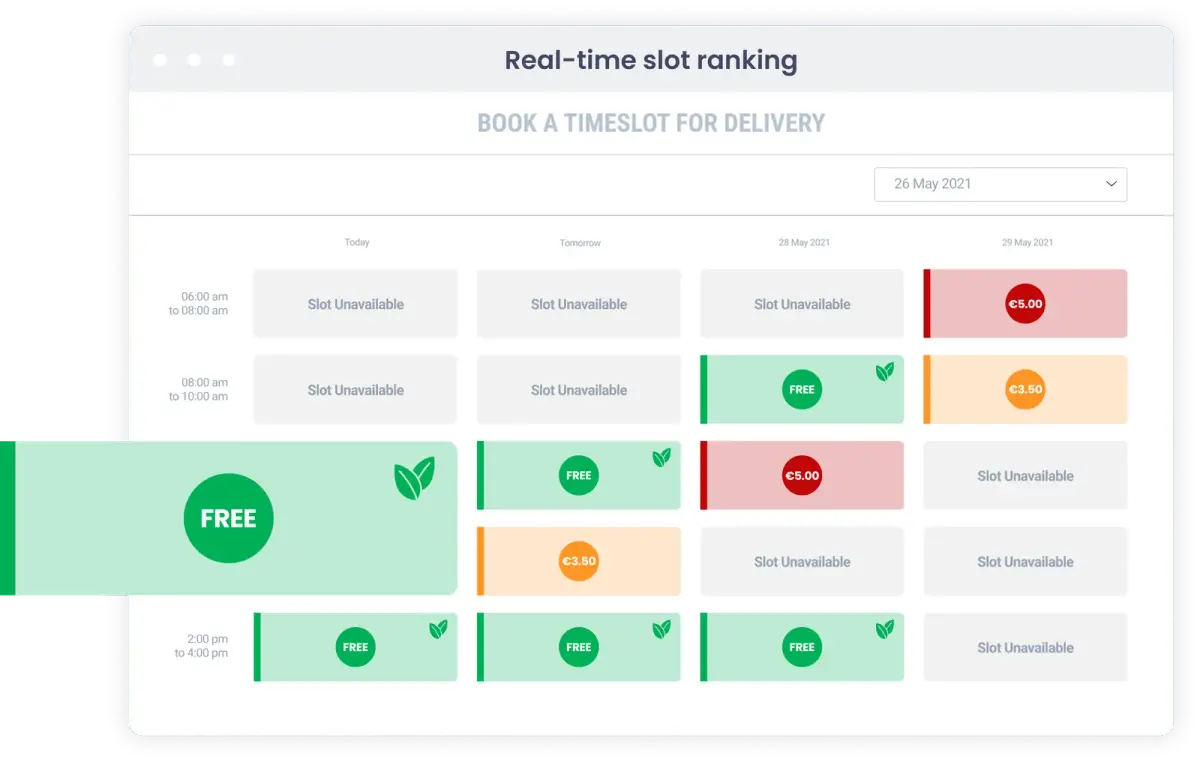The height and width of the screenshot is (762, 1200).
Task: Click the leaf icon on 28 May 2:00 pm slot
Action: 885,630
